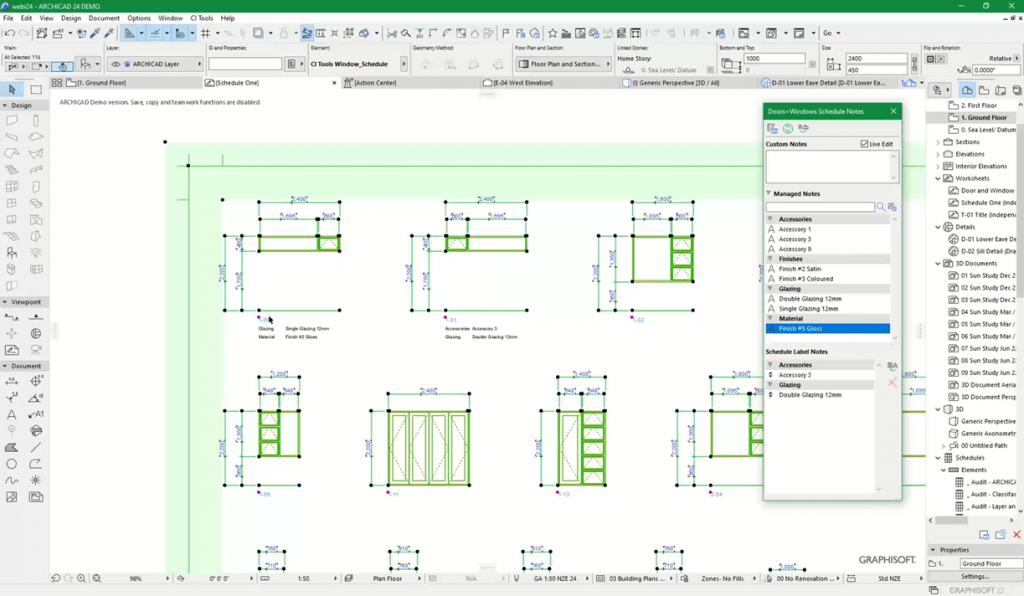The height and width of the screenshot is (596, 1024).
Task: Collapse the Finishes group in Managed Notes
Action: [x=771, y=259]
